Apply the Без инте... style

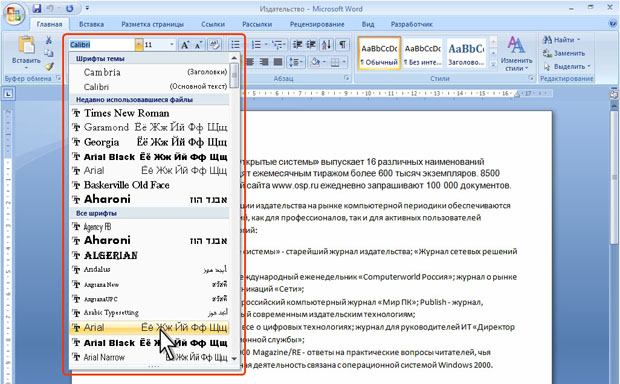click(423, 53)
